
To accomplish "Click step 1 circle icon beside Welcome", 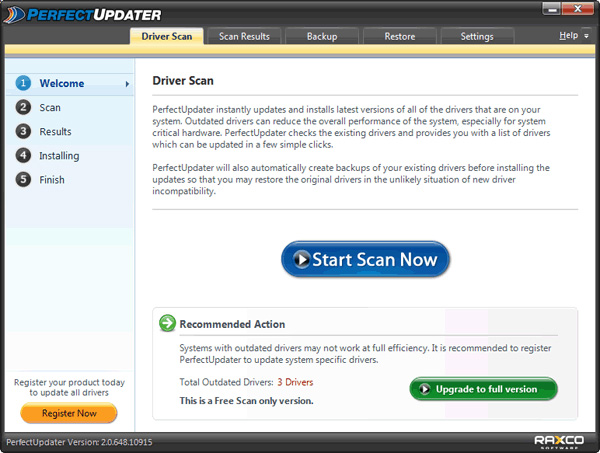I will coord(23,83).
